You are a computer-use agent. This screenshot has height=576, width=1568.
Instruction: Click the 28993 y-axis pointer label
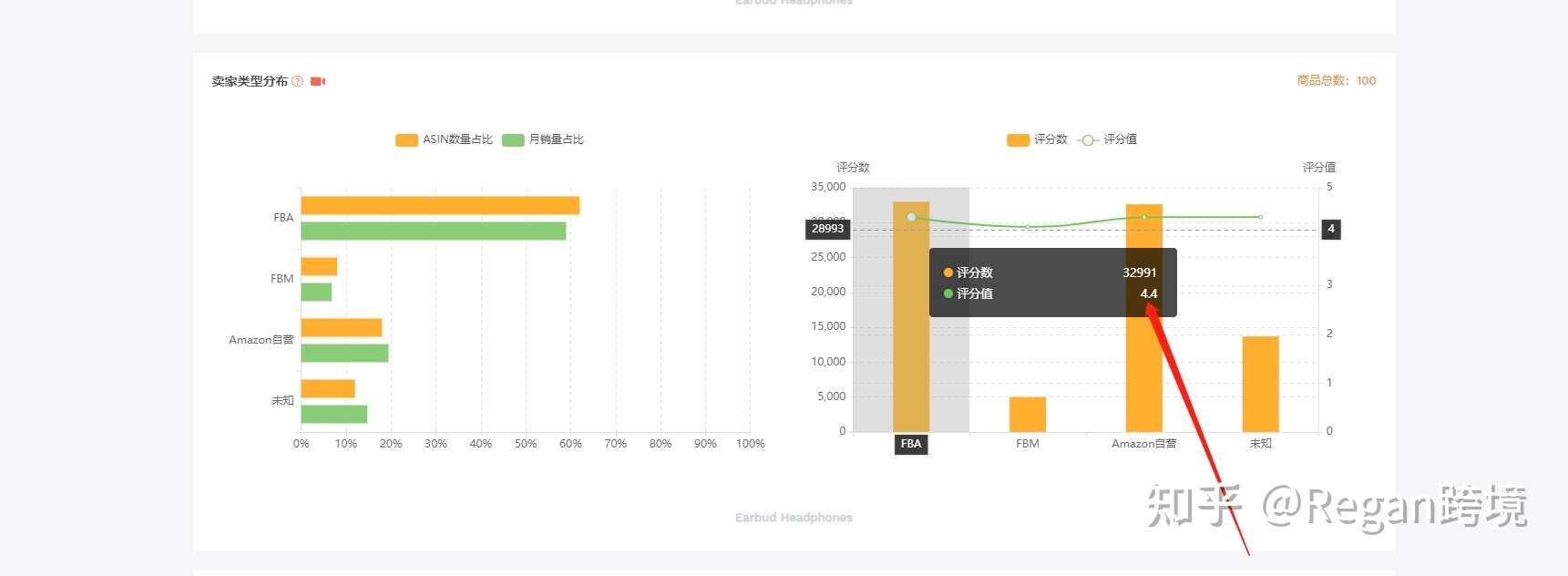coord(828,229)
